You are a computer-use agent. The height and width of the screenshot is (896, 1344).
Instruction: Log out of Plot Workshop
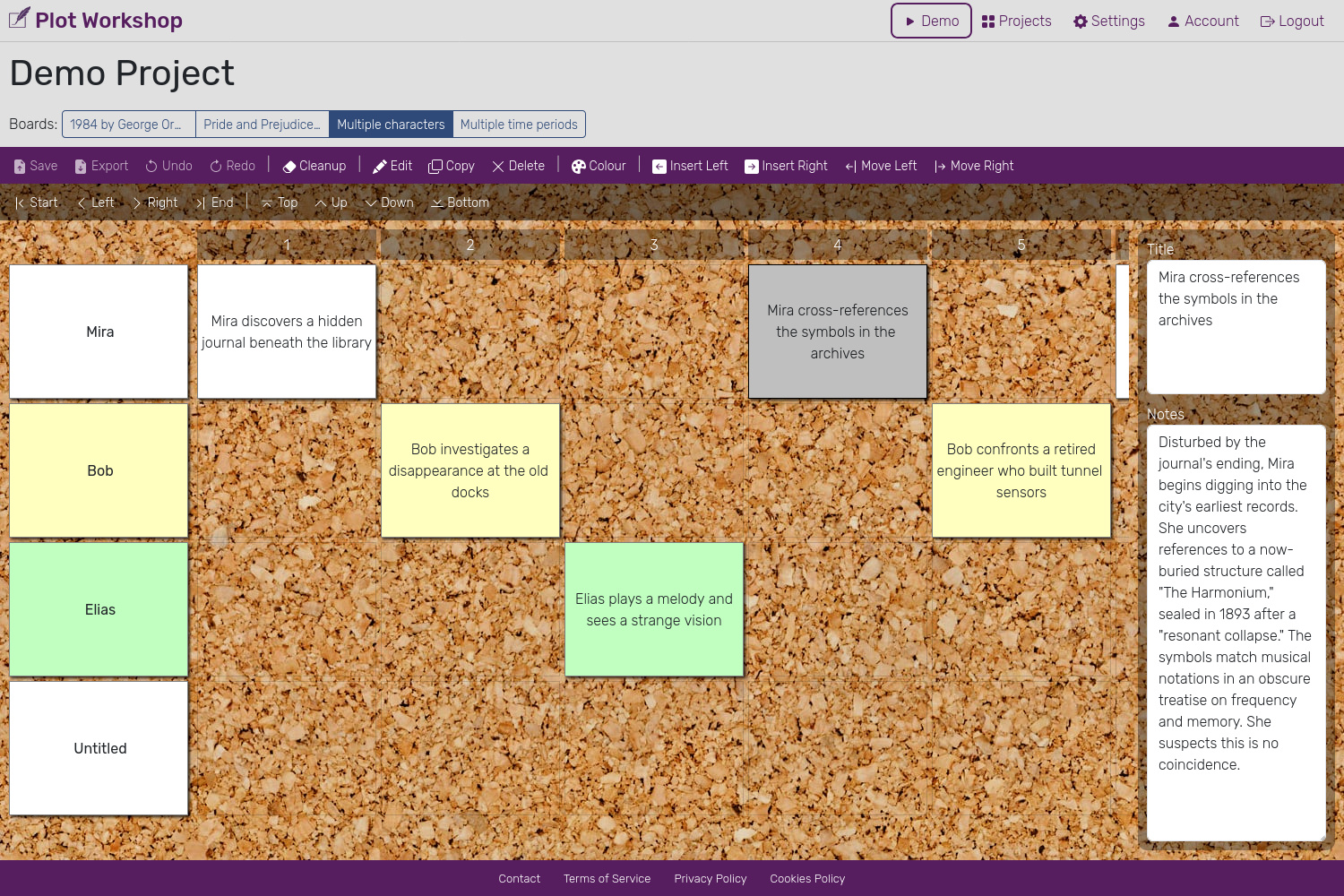pyautogui.click(x=1291, y=21)
